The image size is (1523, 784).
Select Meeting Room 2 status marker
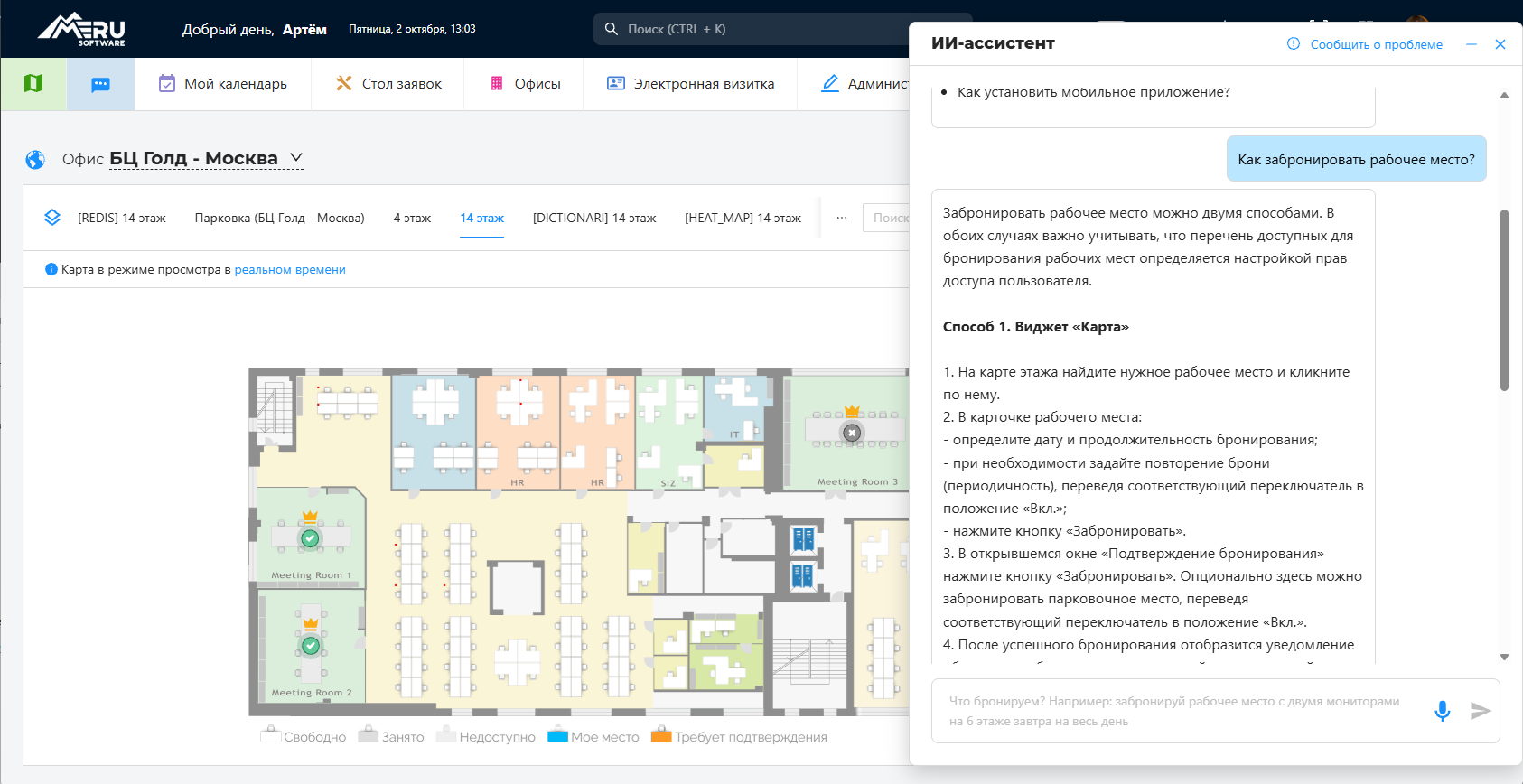pyautogui.click(x=311, y=646)
